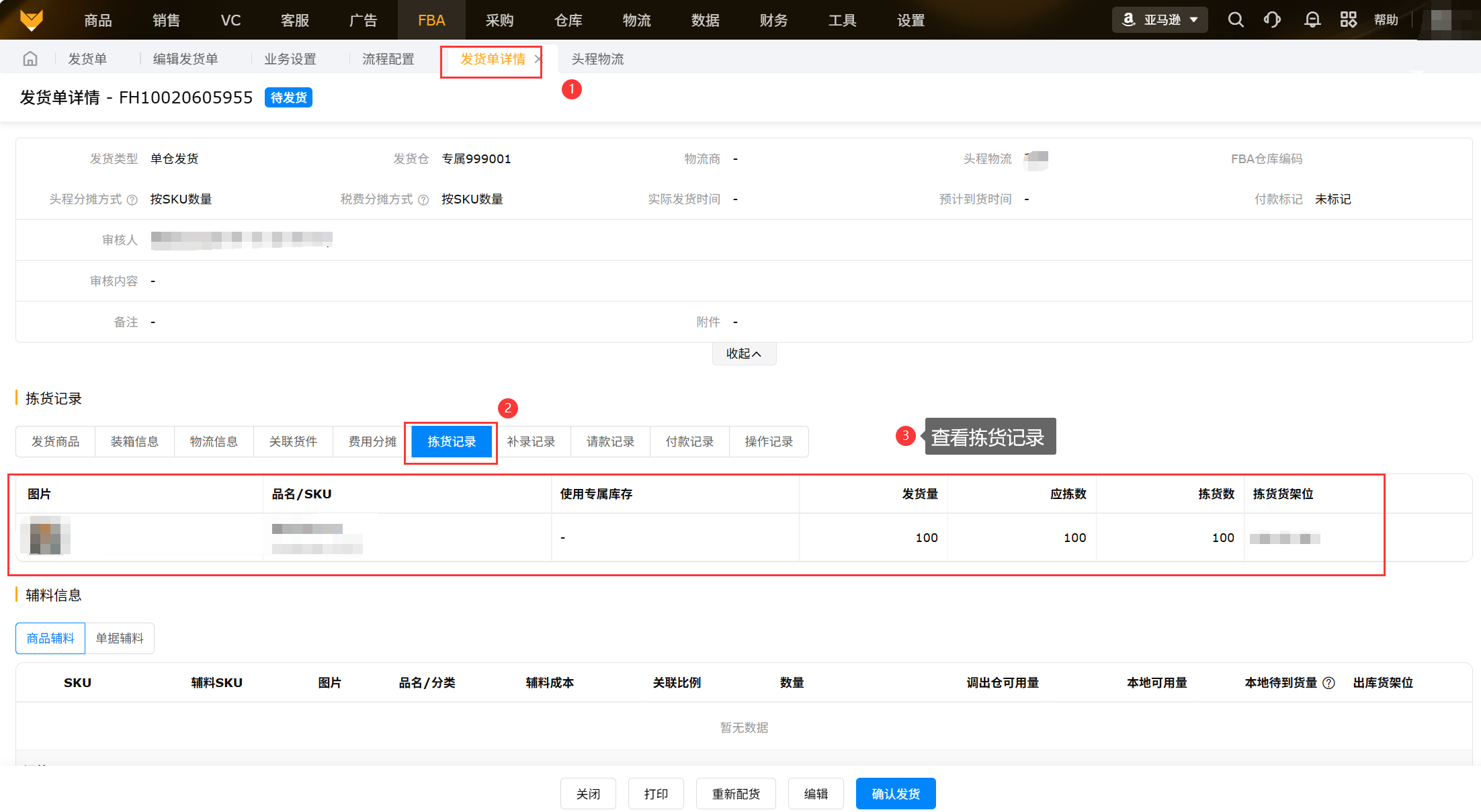The image size is (1481, 812).
Task: Open the notifications bell icon
Action: [1312, 19]
